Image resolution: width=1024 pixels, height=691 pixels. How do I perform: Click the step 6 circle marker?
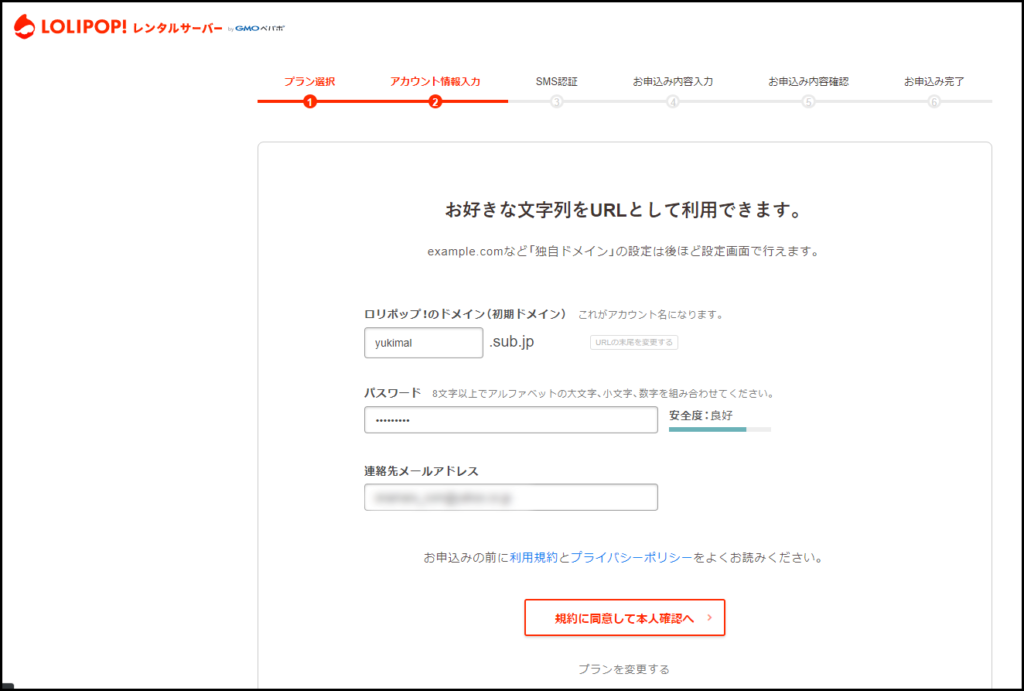click(934, 101)
